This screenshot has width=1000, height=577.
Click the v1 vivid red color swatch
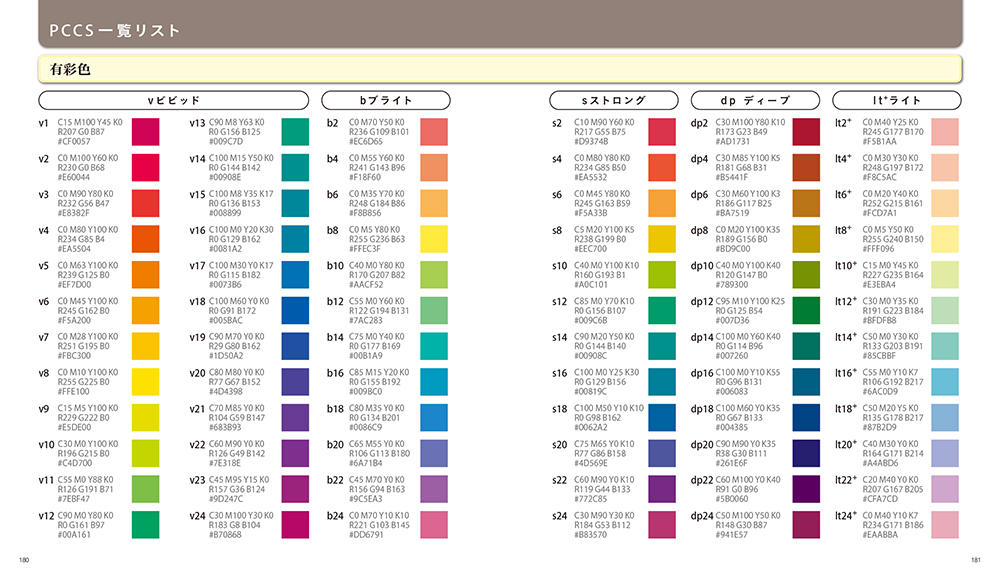tap(144, 131)
